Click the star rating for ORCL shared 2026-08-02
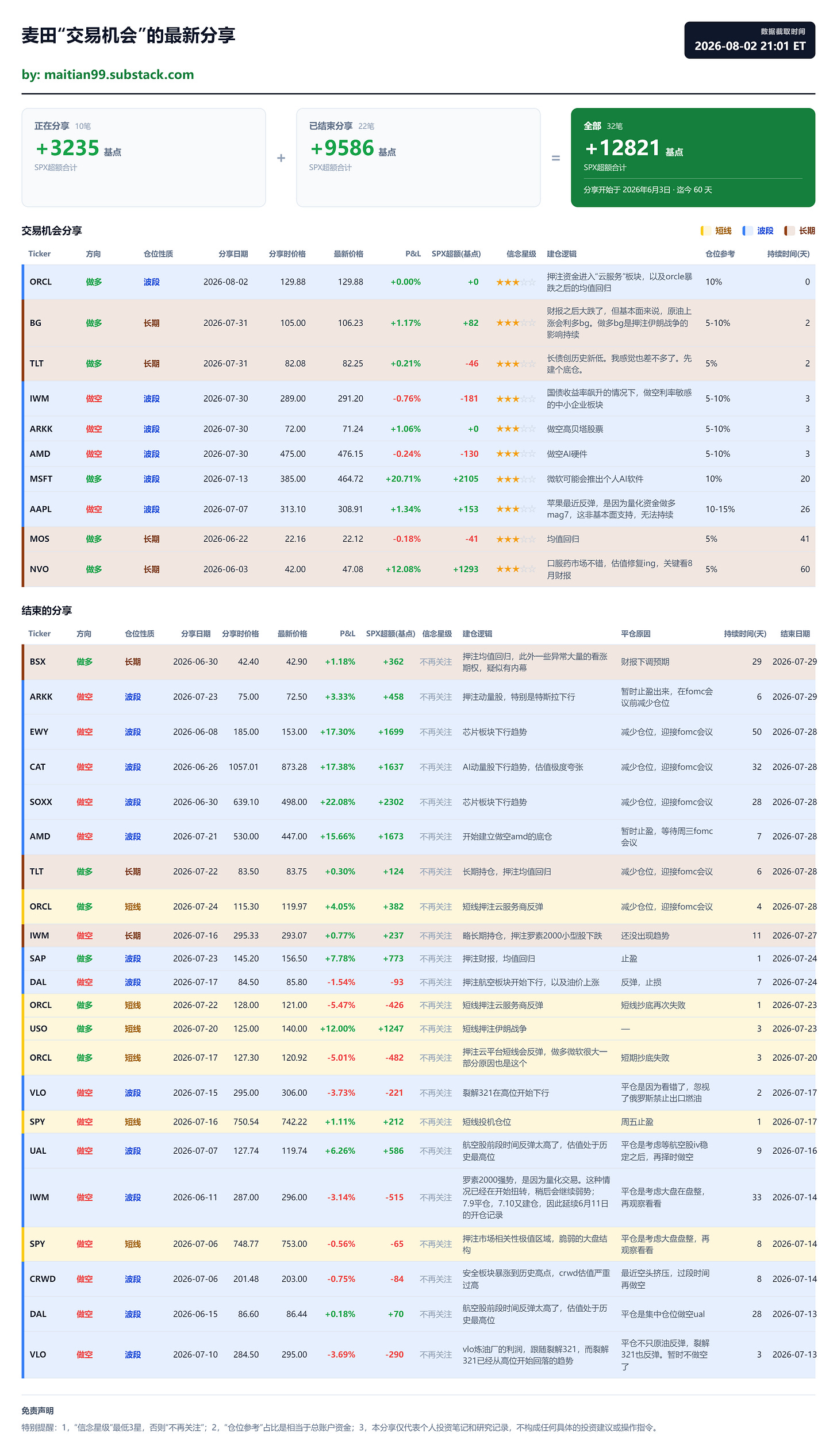The width and height of the screenshot is (837, 1456). click(x=516, y=282)
